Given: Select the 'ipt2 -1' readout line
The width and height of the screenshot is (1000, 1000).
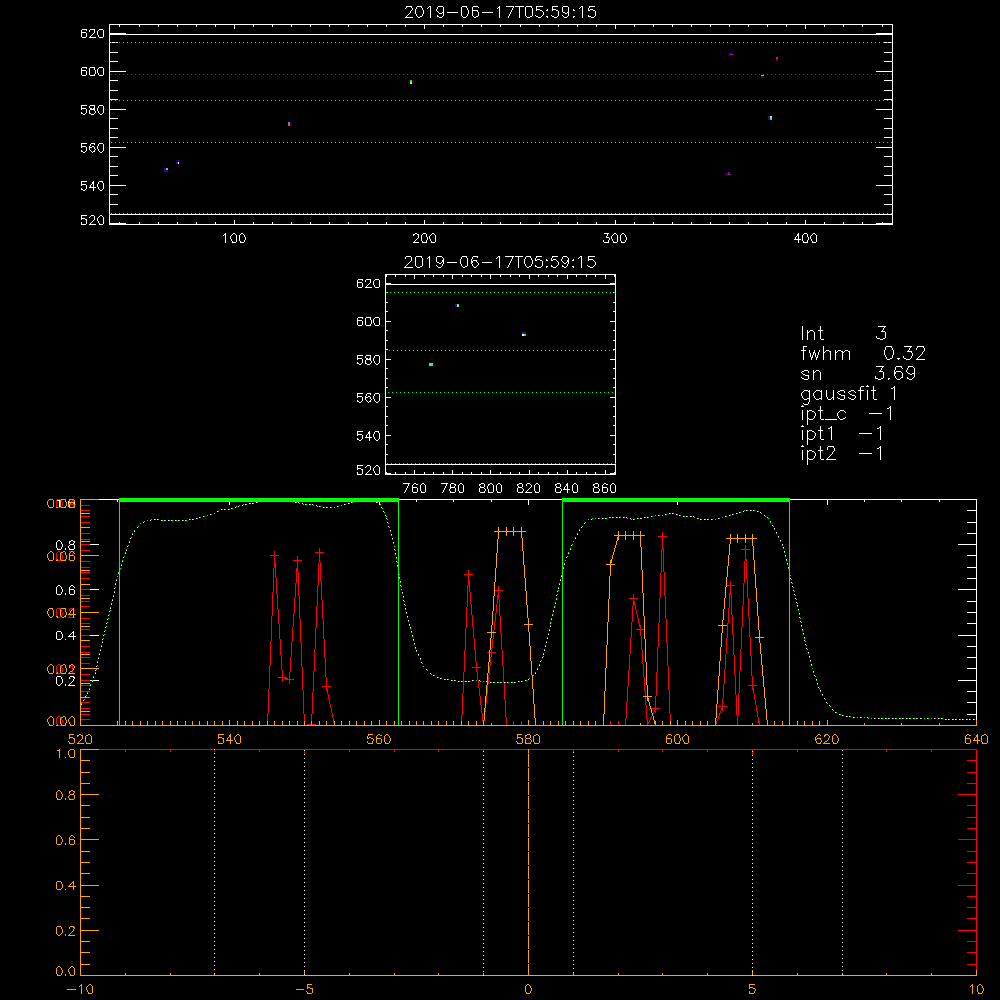Looking at the screenshot, I should coord(842,453).
